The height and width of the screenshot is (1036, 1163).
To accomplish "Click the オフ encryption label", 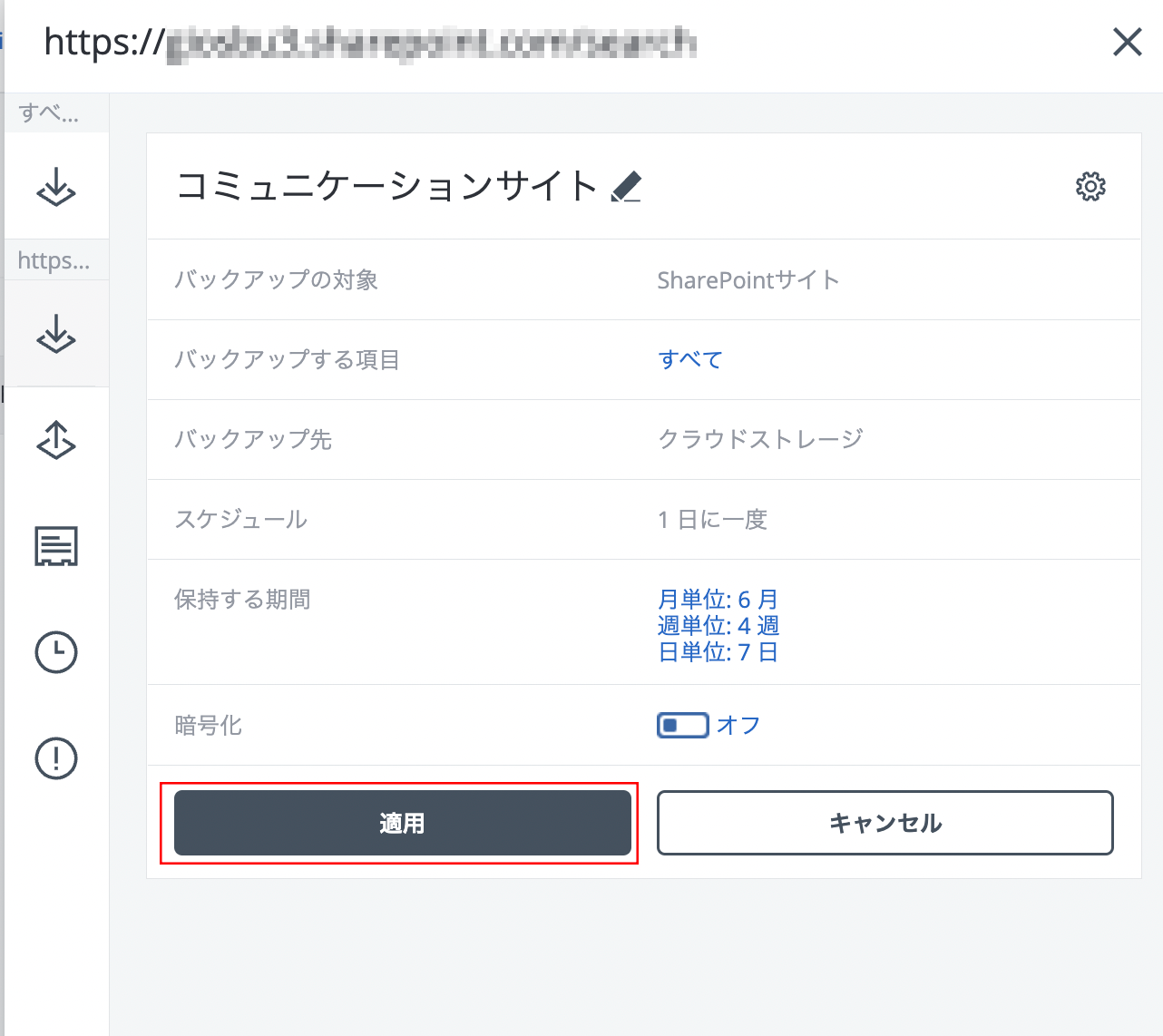I will (x=738, y=726).
